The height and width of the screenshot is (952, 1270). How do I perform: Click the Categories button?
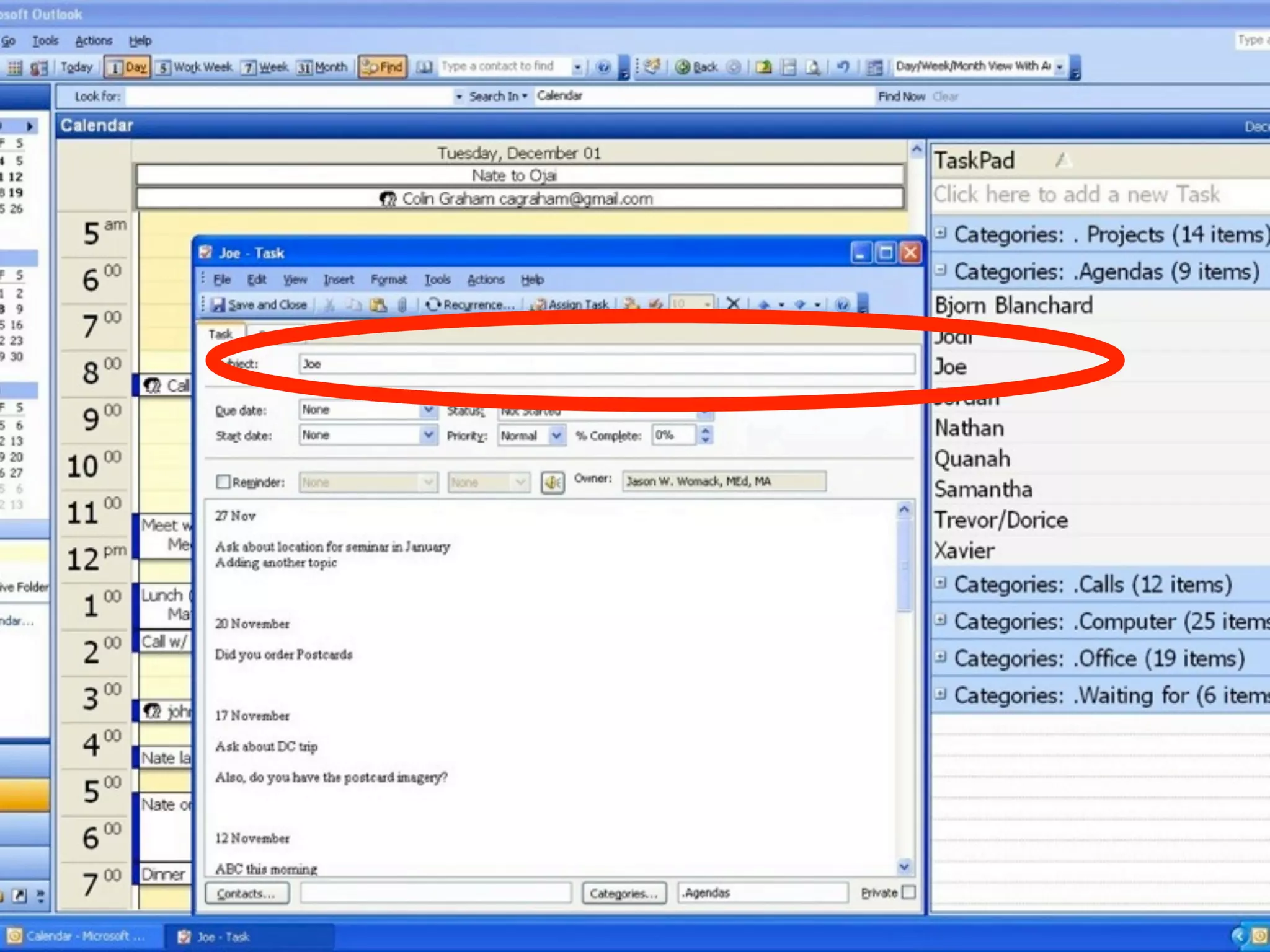623,893
